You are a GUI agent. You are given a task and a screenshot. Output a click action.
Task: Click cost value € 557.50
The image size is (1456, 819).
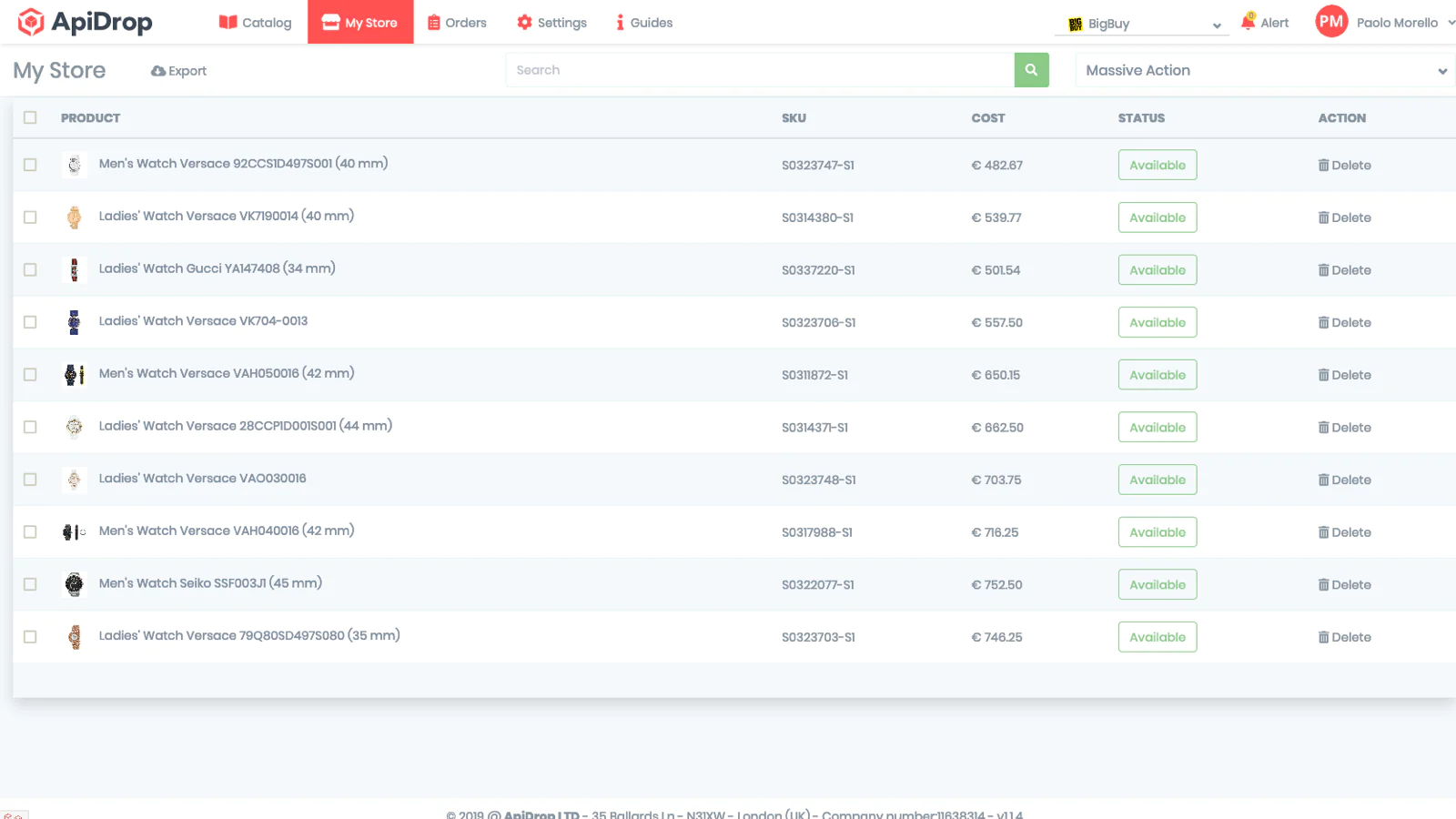(x=996, y=322)
